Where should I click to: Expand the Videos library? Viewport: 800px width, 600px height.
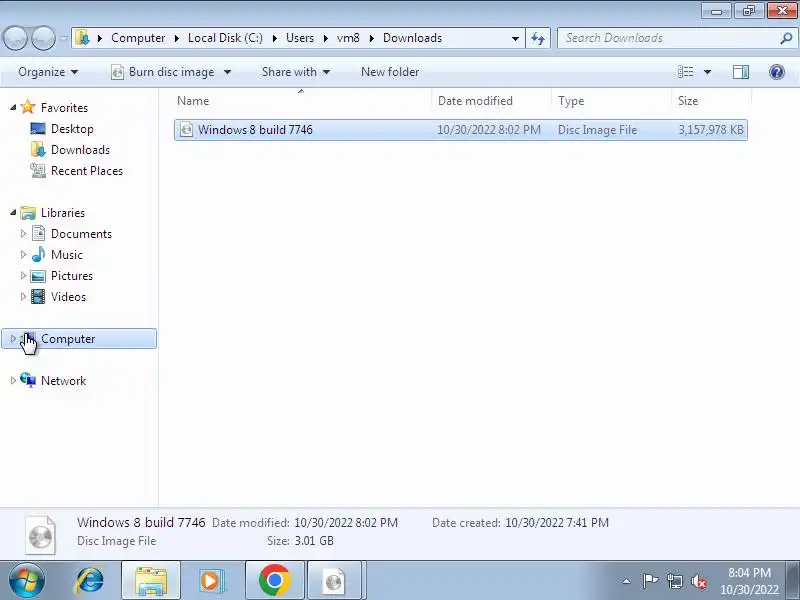click(23, 296)
